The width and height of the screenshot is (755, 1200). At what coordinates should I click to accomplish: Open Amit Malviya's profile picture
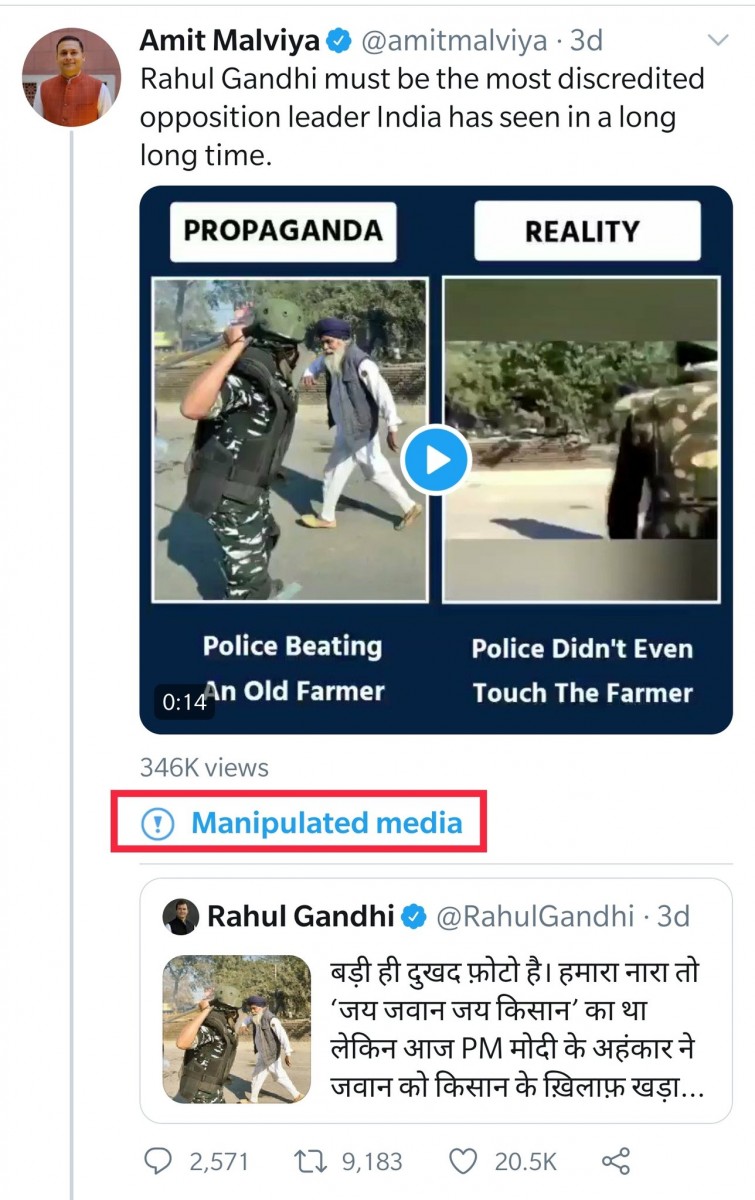coord(71,77)
